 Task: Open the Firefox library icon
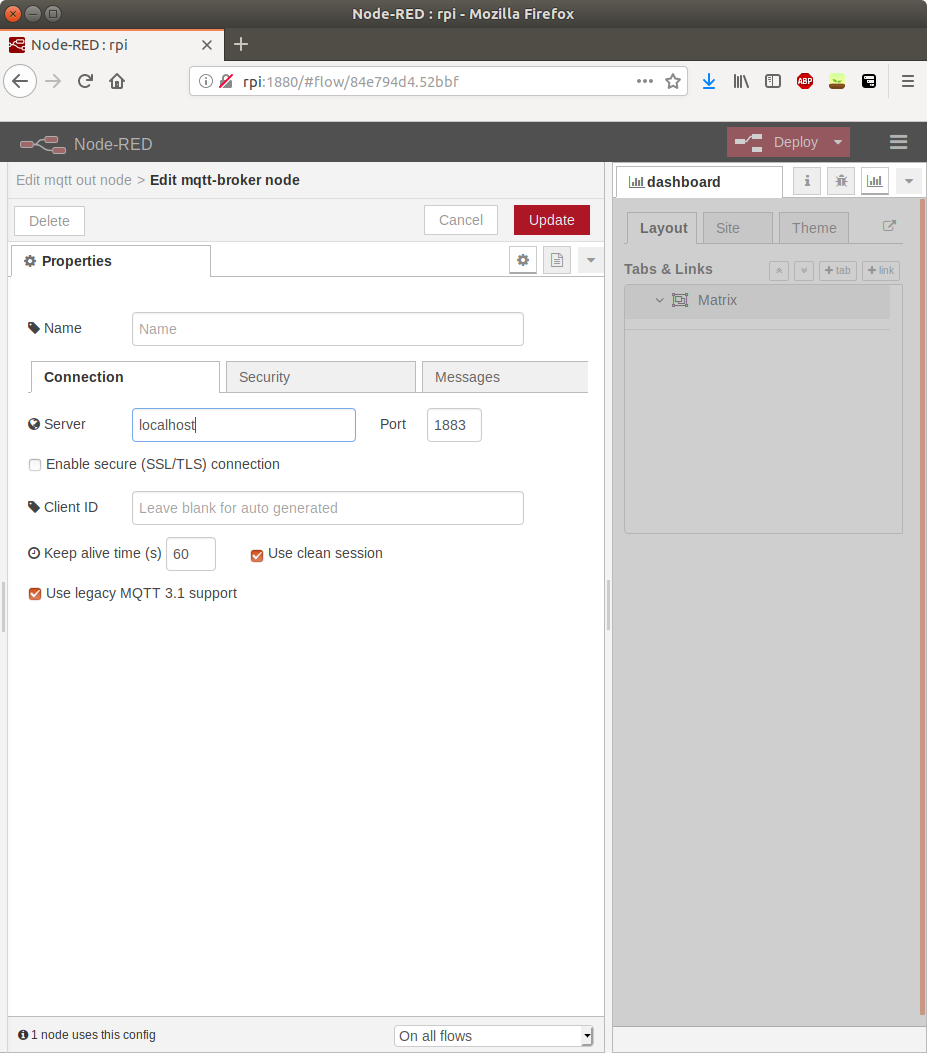[741, 81]
